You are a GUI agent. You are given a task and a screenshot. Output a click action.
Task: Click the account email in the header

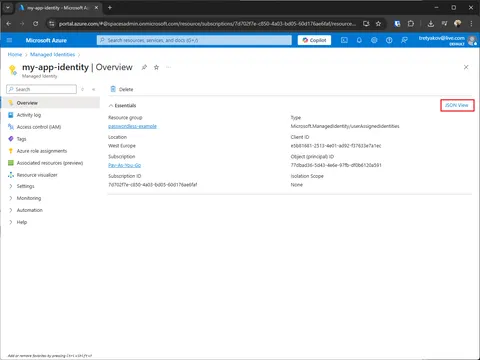pyautogui.click(x=442, y=38)
